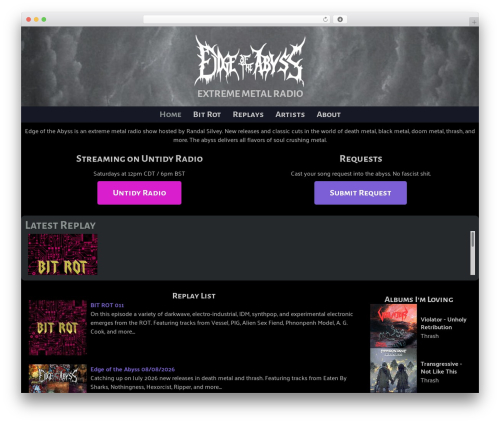Click the 'Extreme Metal Radio' tagline

point(250,94)
